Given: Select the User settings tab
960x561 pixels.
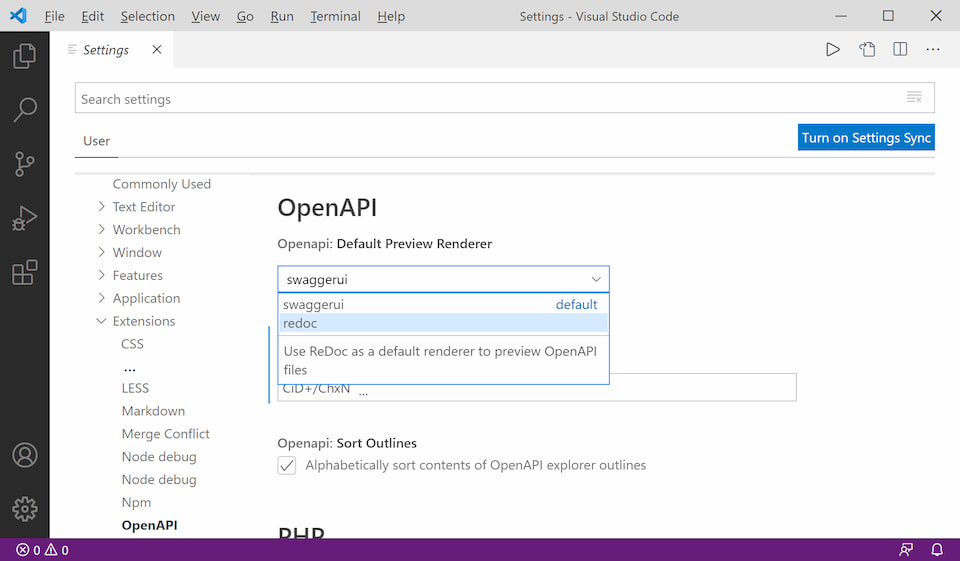Looking at the screenshot, I should [97, 141].
